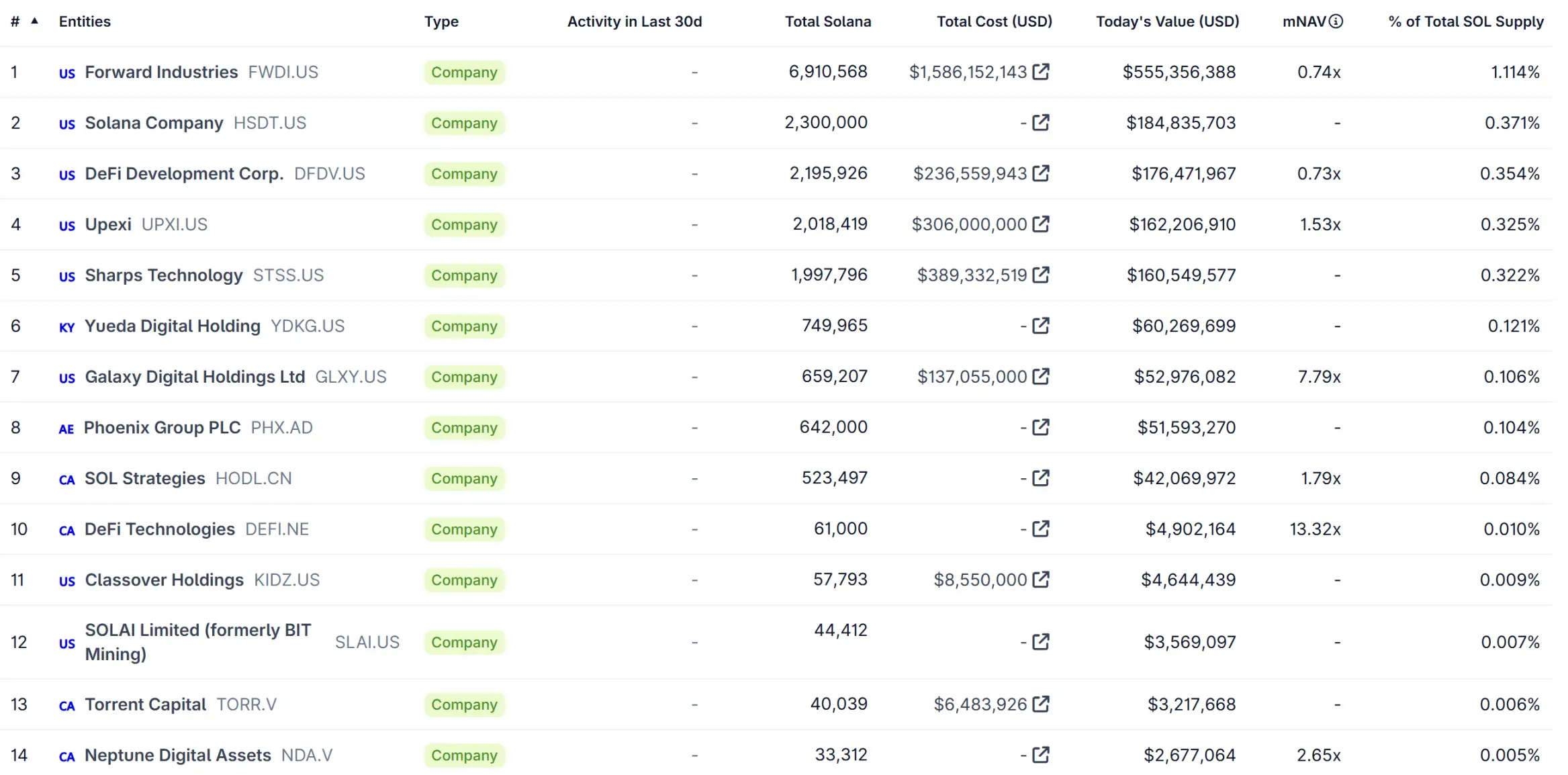Click SOL Strategies entity name

pyautogui.click(x=144, y=478)
